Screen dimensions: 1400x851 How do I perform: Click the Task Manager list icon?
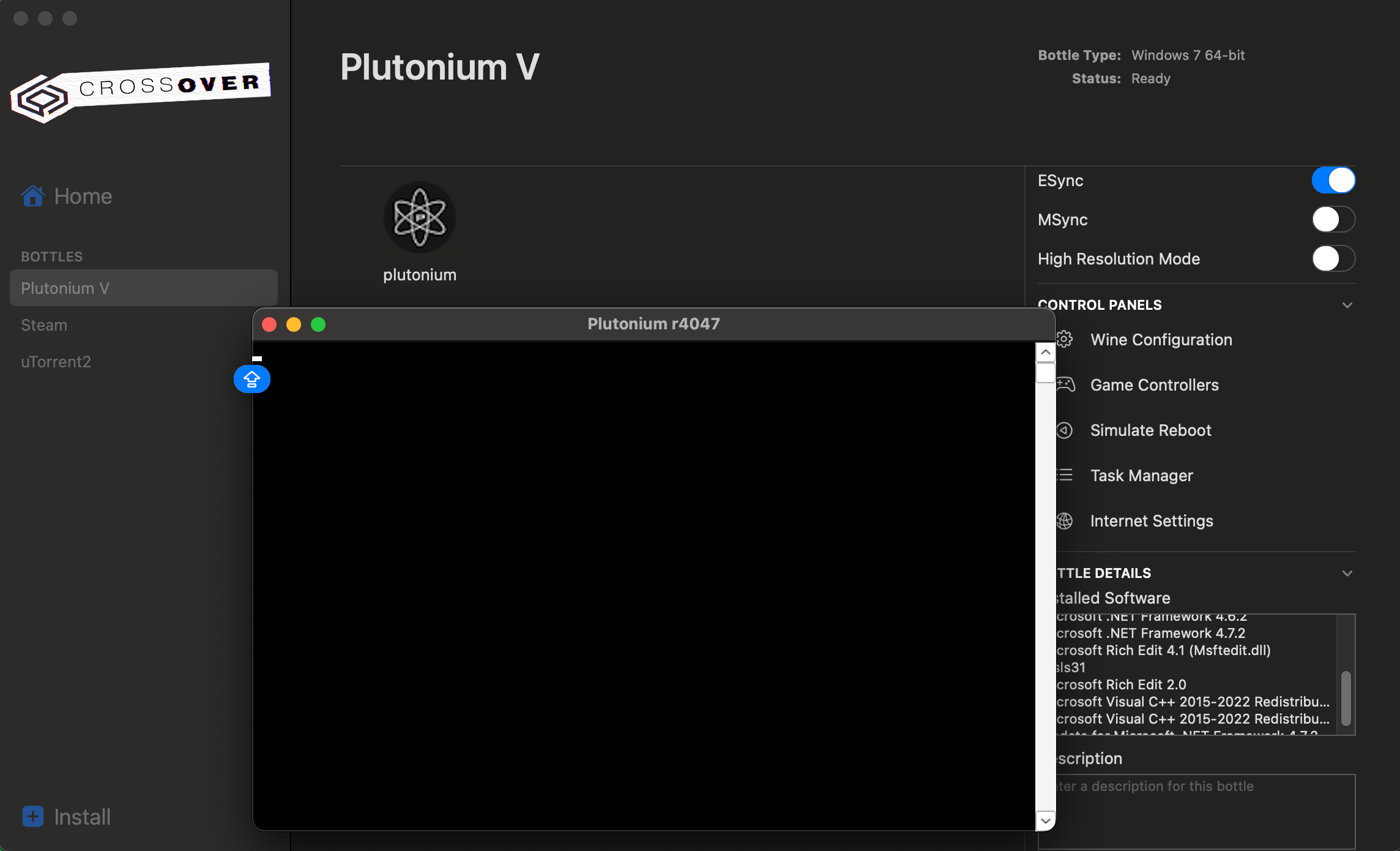[x=1065, y=475]
